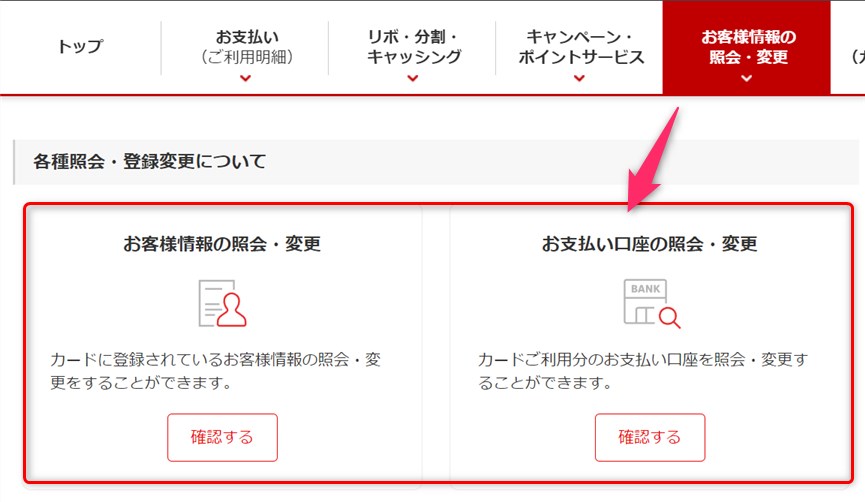The image size is (865, 502).
Task: Open the お支払い(ご利用明細) tab
Action: [245, 47]
